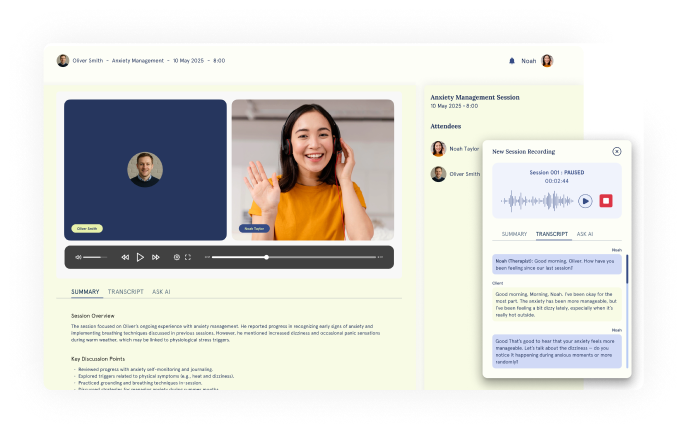Open Summary tab in recording panel
Viewport: 688px width, 434px height.
pyautogui.click(x=514, y=234)
